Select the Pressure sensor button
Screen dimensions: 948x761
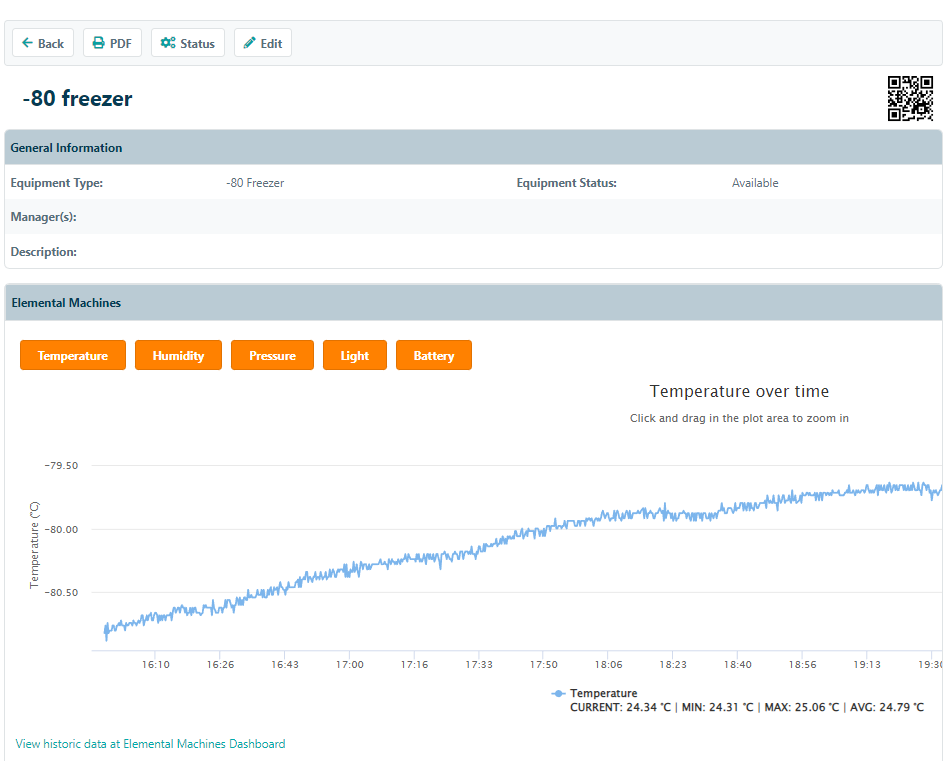[x=272, y=355]
